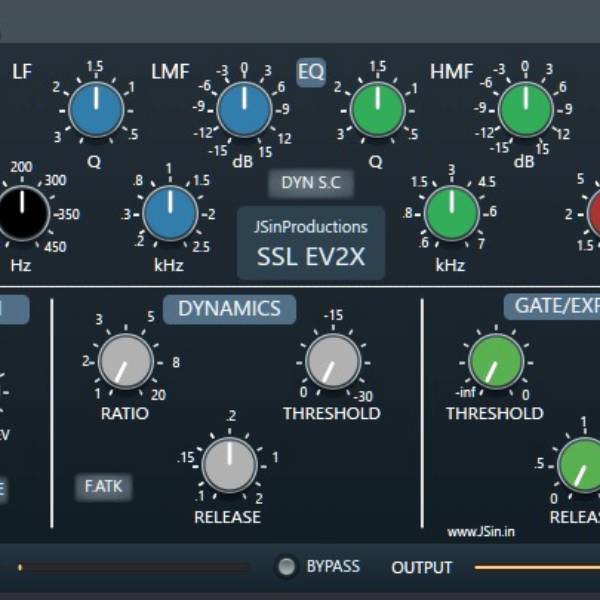Click the OUTPUT label
600x600 pixels.
coord(422,567)
